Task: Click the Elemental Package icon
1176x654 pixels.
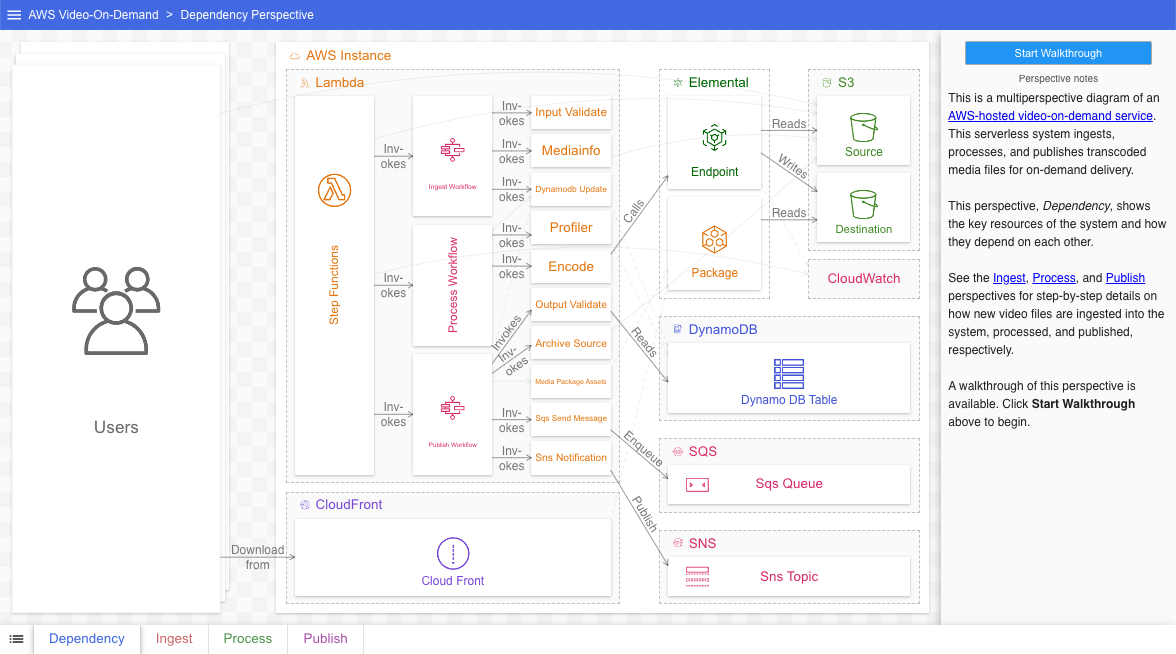Action: tap(714, 239)
